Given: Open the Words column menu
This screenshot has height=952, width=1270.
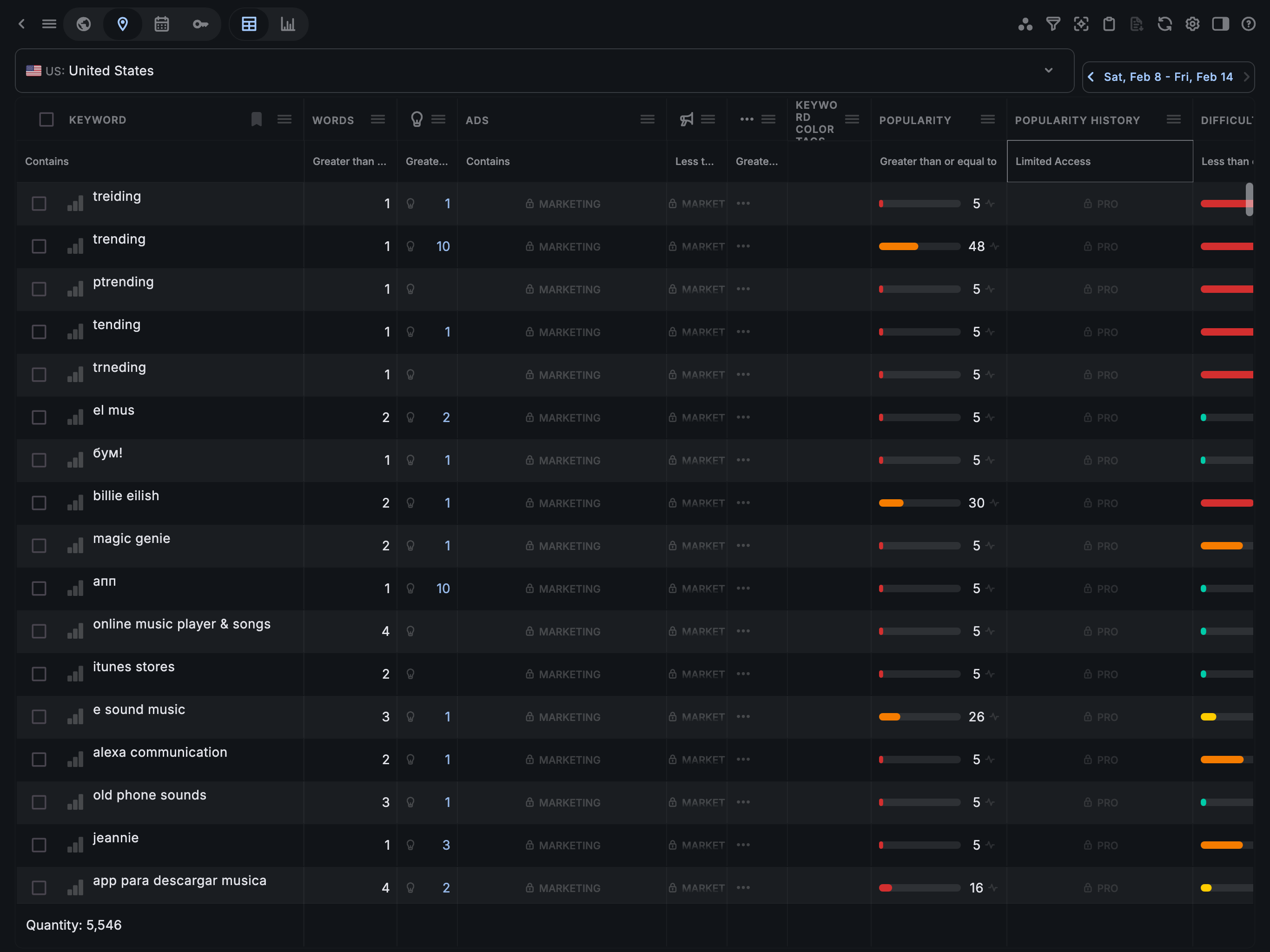Looking at the screenshot, I should click(x=378, y=119).
